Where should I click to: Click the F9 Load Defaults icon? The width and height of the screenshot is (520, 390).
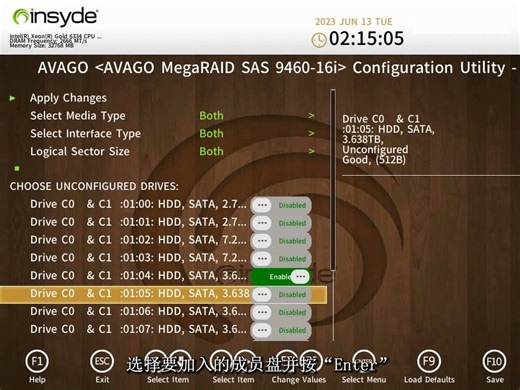click(429, 362)
